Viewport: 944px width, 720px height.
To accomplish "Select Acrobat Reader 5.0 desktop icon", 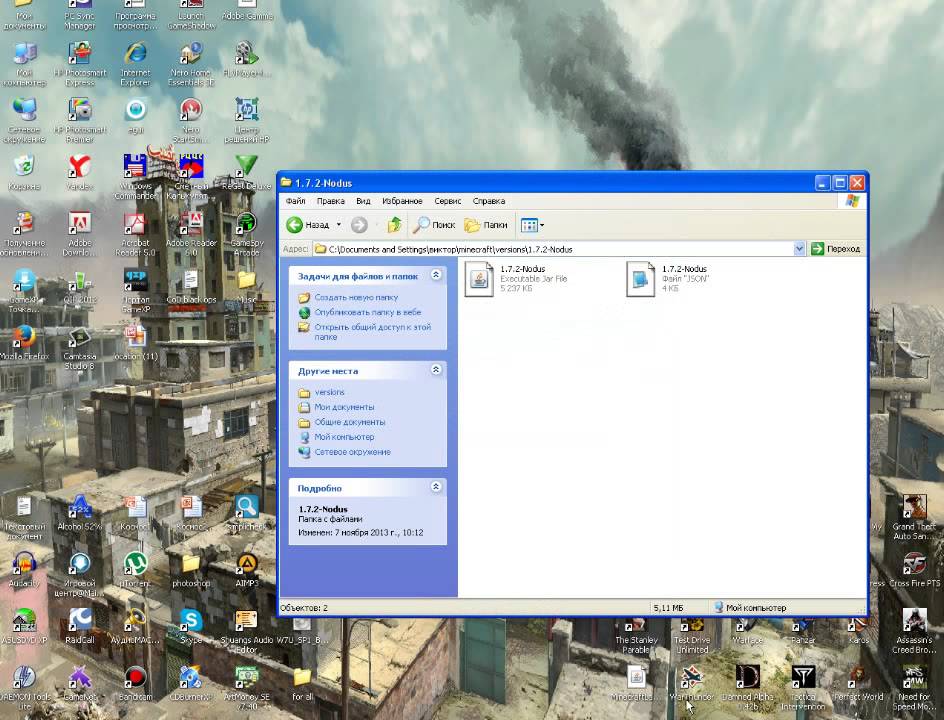I will 135,235.
